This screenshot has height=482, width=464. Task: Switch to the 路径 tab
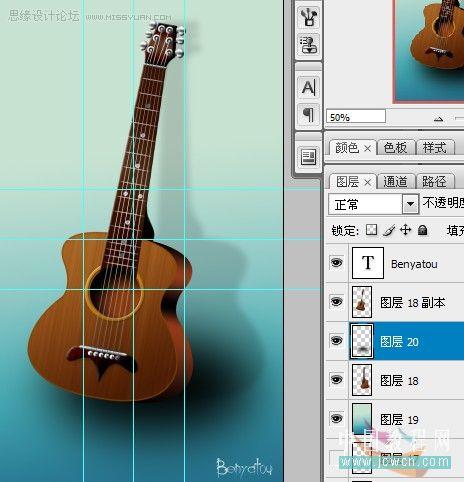click(434, 181)
